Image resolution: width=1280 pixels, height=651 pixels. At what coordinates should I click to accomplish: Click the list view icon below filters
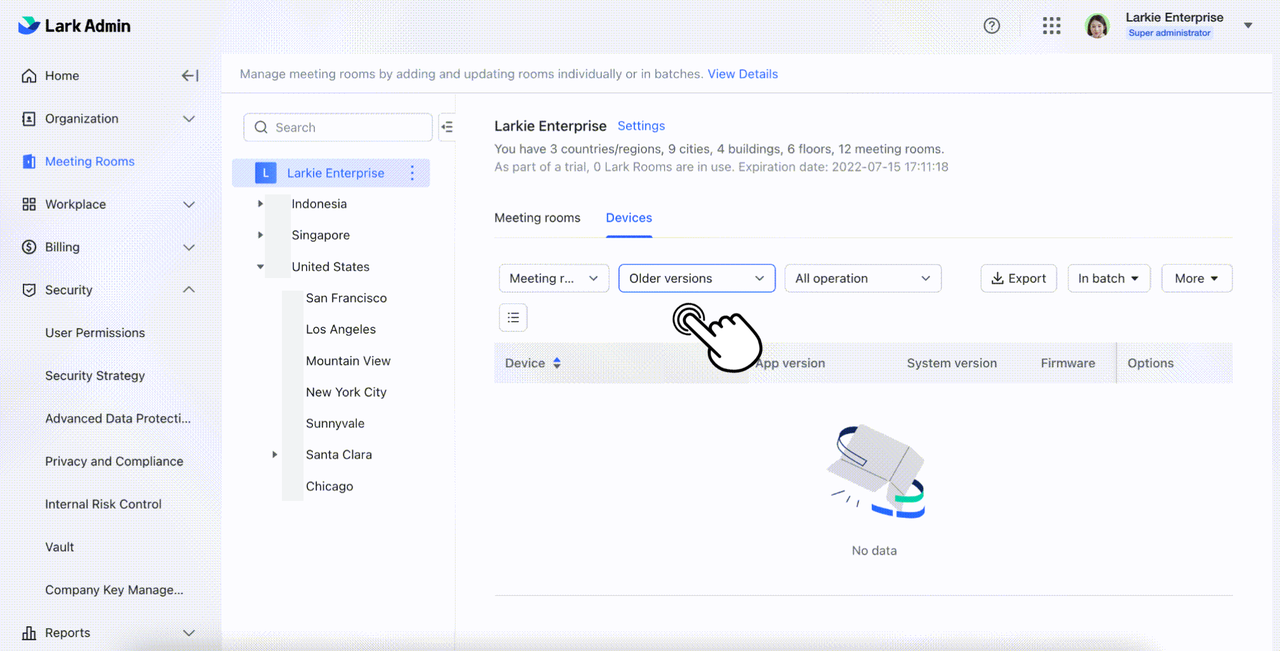point(513,318)
